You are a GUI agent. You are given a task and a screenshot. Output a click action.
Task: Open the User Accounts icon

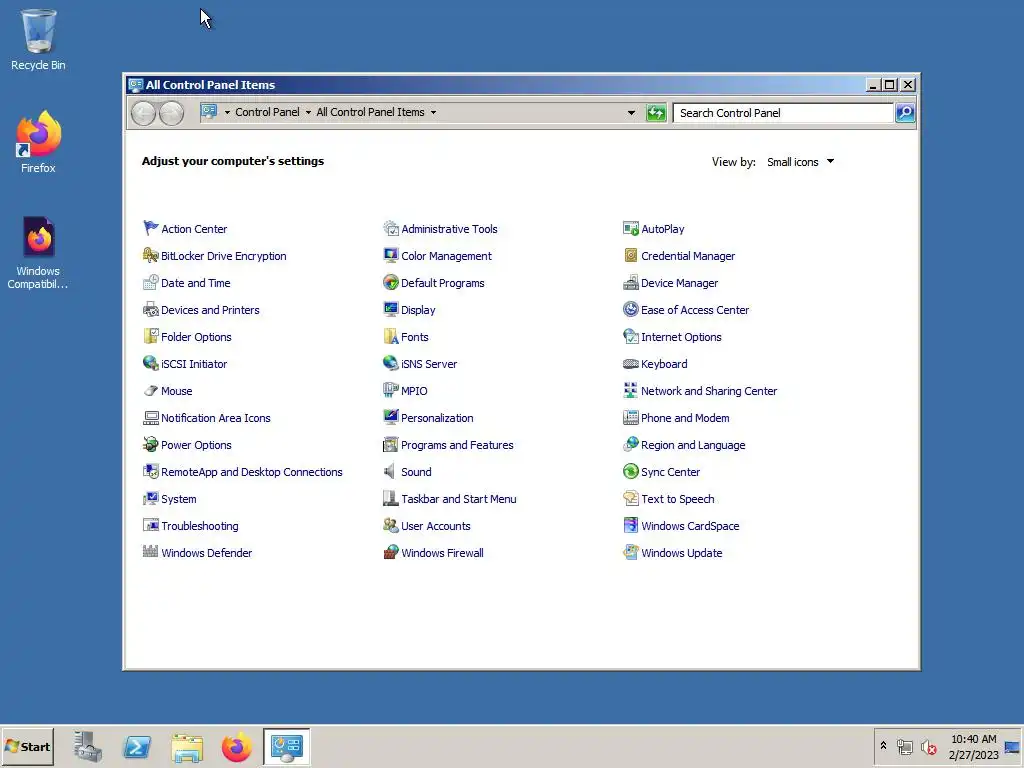coord(391,525)
